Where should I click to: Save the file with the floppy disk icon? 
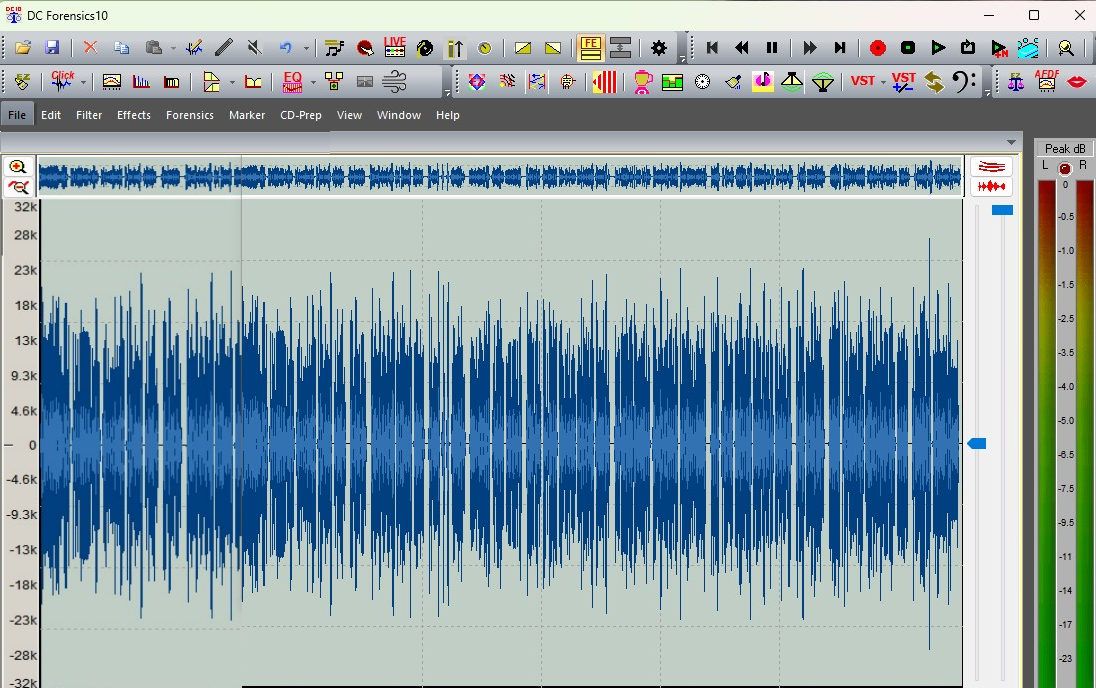(x=52, y=48)
